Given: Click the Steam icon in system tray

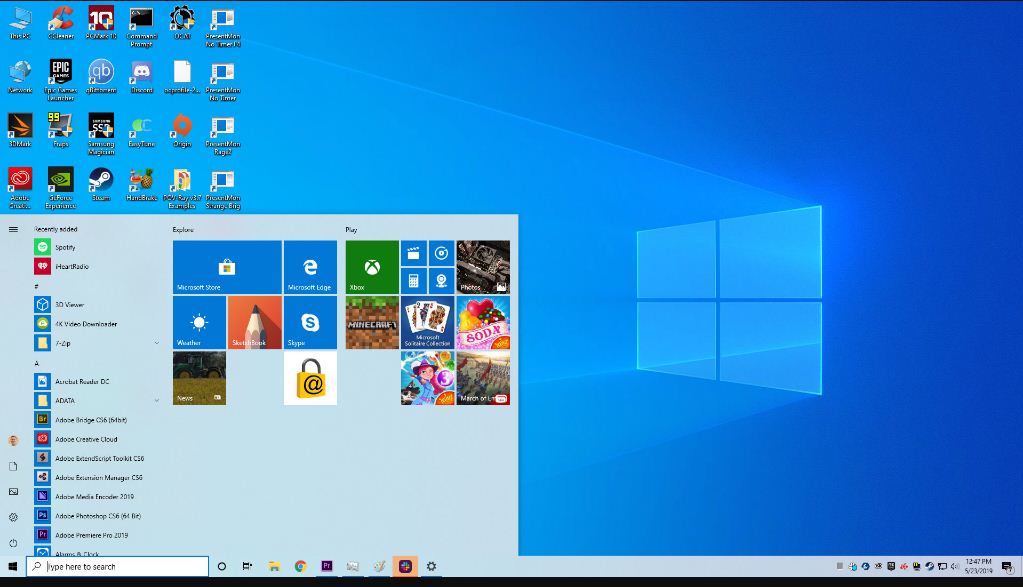Looking at the screenshot, I should (929, 566).
